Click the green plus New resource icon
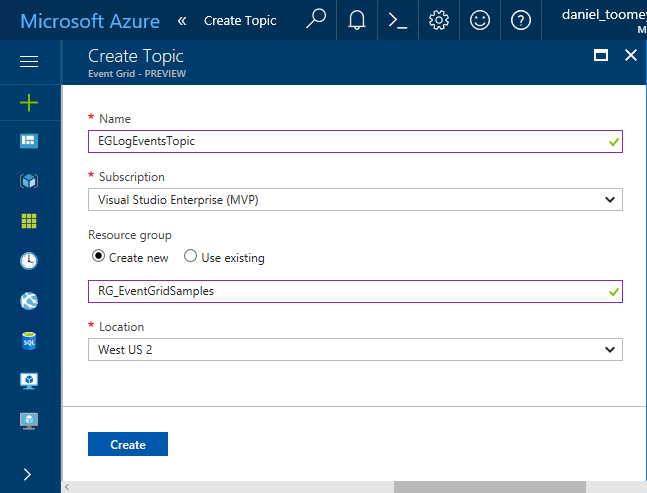Image resolution: width=647 pixels, height=493 pixels. point(29,102)
